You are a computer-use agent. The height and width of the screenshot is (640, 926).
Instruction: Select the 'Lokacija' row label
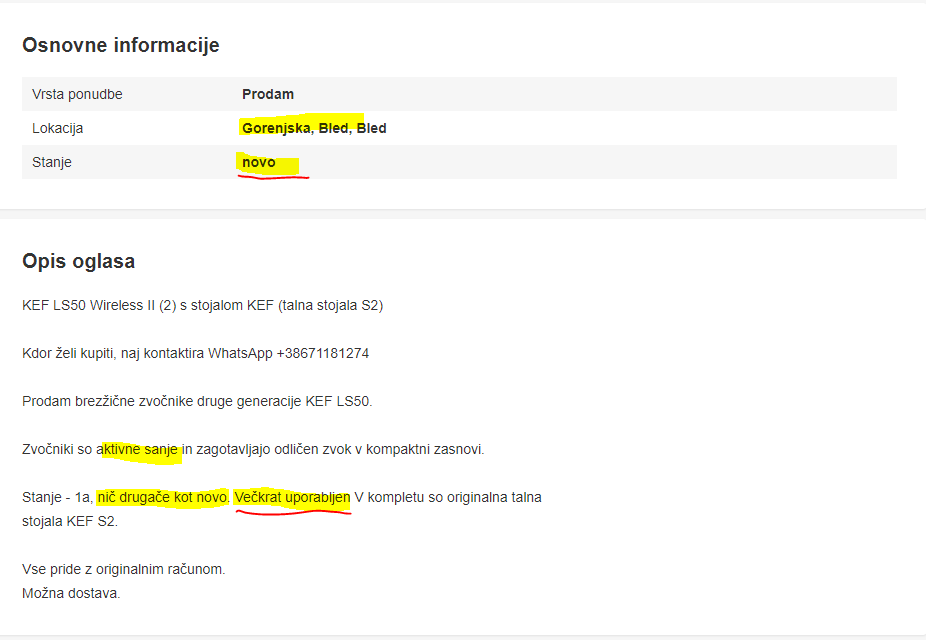(x=57, y=128)
